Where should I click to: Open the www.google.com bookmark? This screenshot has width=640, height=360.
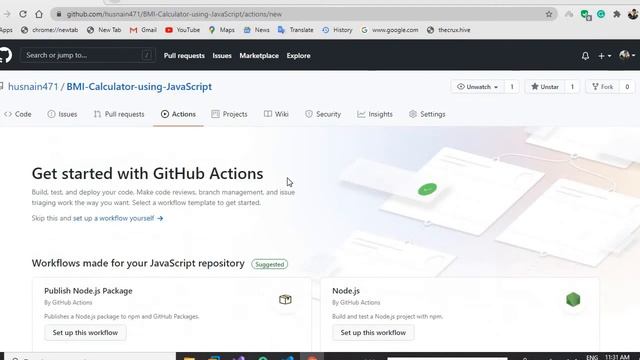[389, 30]
